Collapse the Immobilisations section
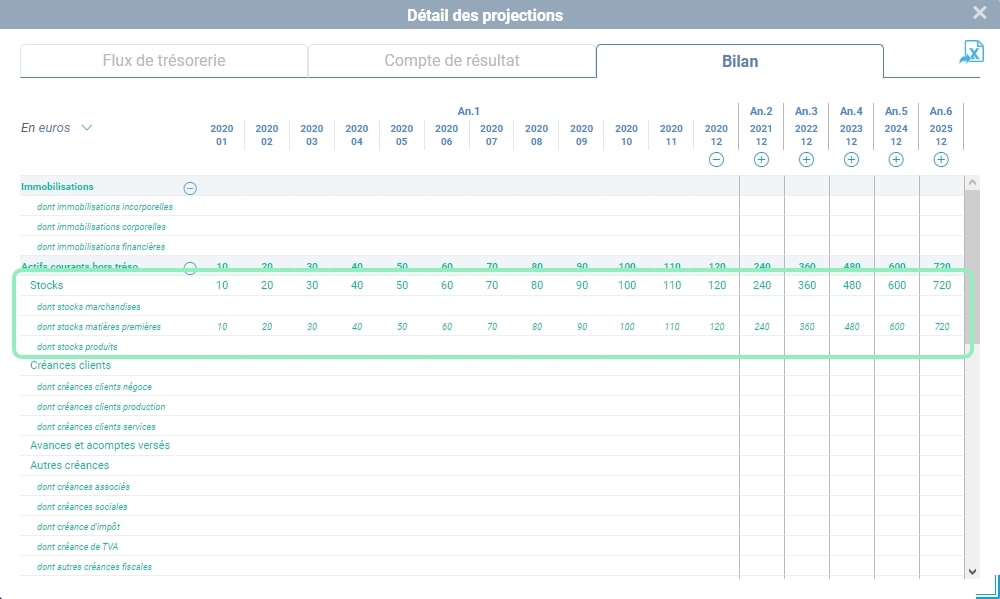The image size is (1000, 599). coord(190,188)
